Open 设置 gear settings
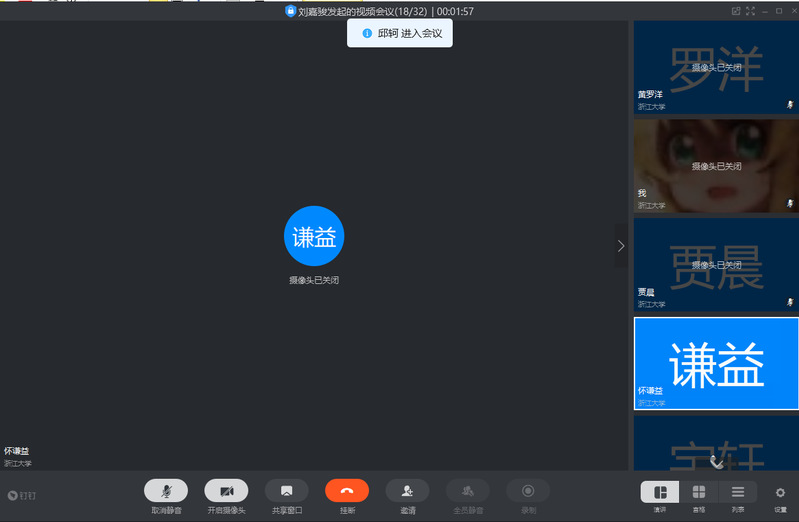Viewport: 799px width, 522px height. [780, 492]
